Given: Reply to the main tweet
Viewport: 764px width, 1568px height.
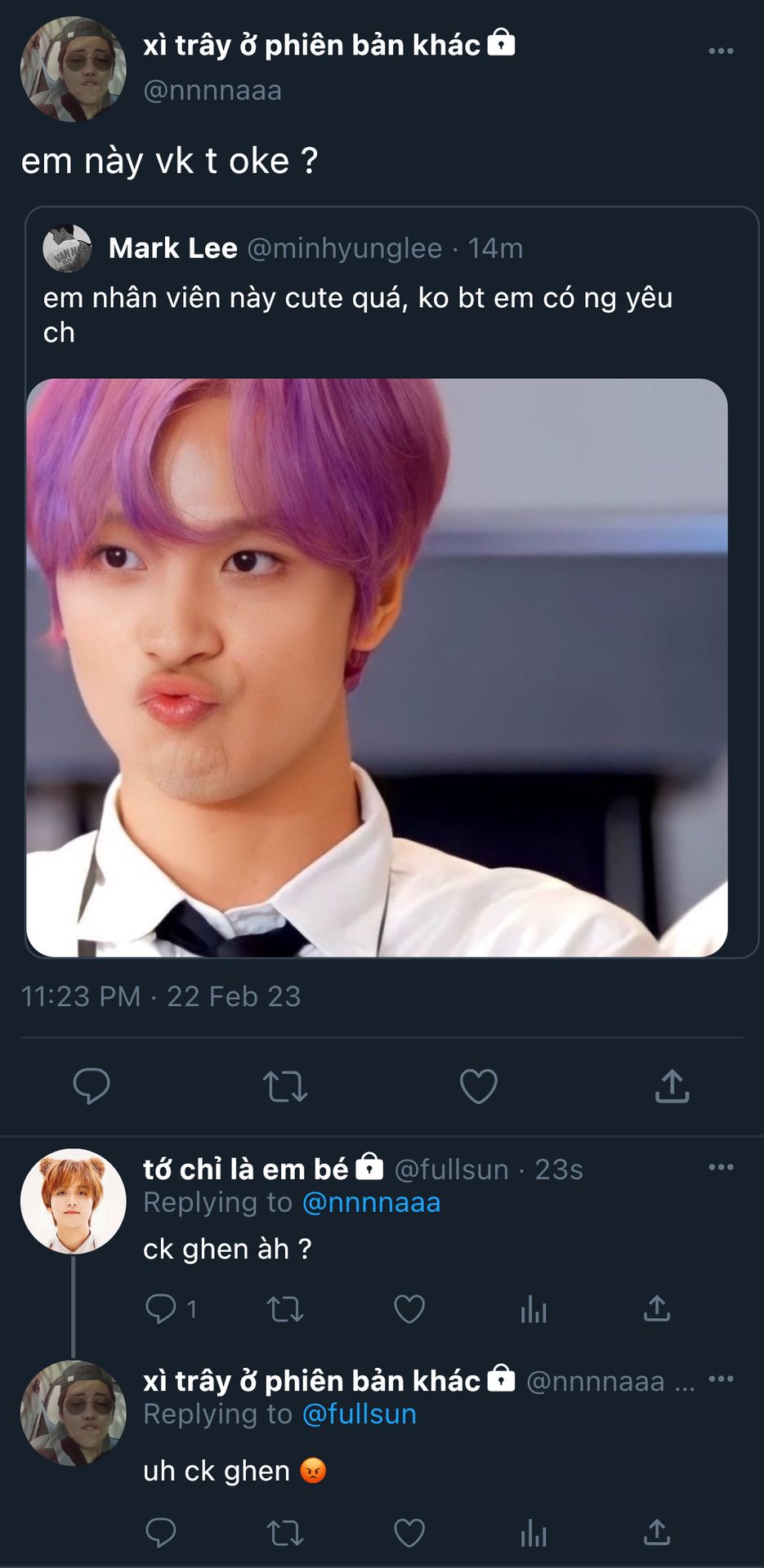Looking at the screenshot, I should click(x=92, y=1085).
